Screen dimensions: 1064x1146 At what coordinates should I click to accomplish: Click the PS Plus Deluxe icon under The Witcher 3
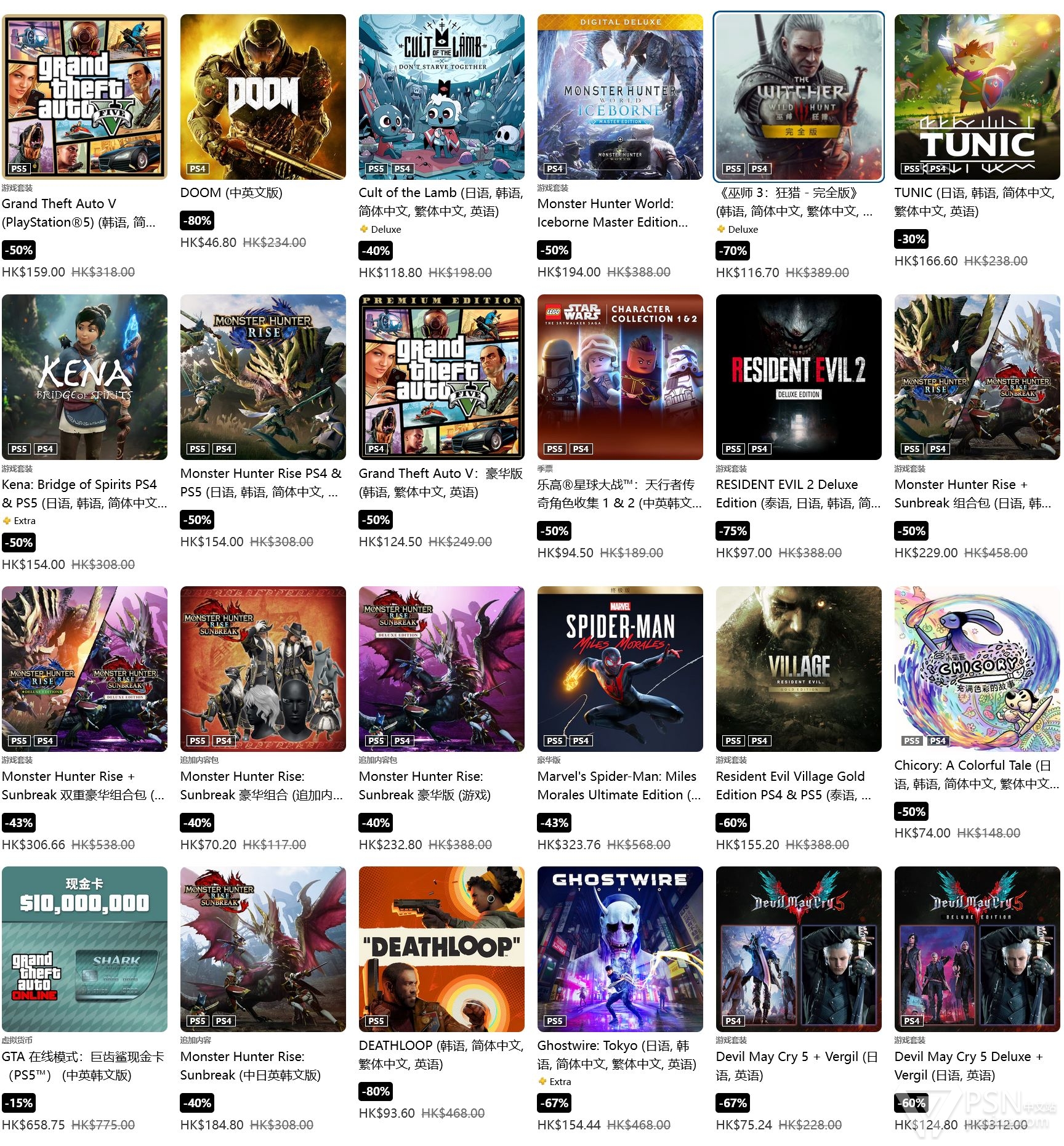721,229
